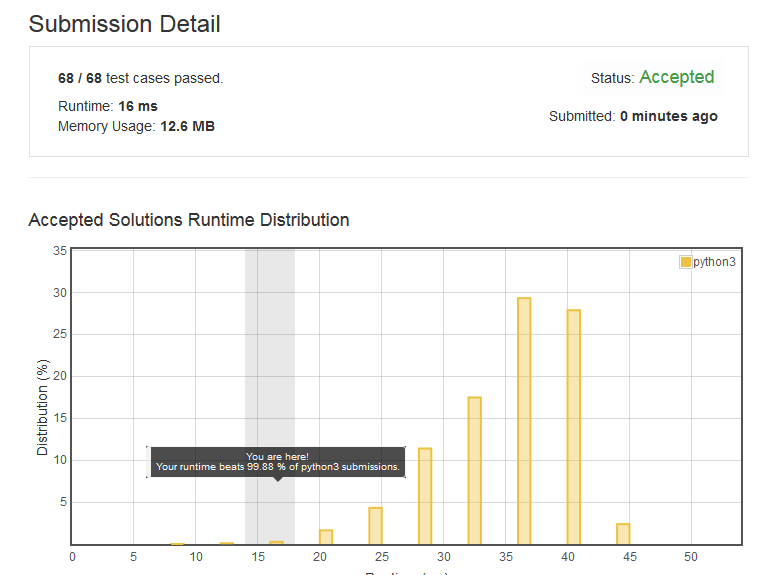The width and height of the screenshot is (765, 575).
Task: Click the green Accepted status
Action: pos(676,77)
